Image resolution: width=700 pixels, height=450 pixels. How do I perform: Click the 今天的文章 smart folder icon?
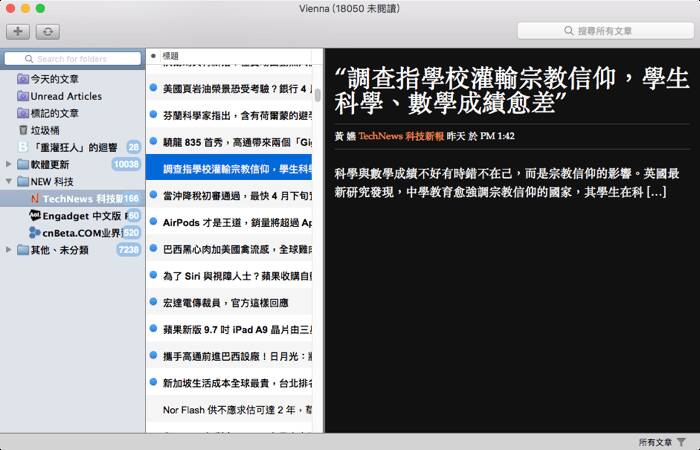[23, 79]
